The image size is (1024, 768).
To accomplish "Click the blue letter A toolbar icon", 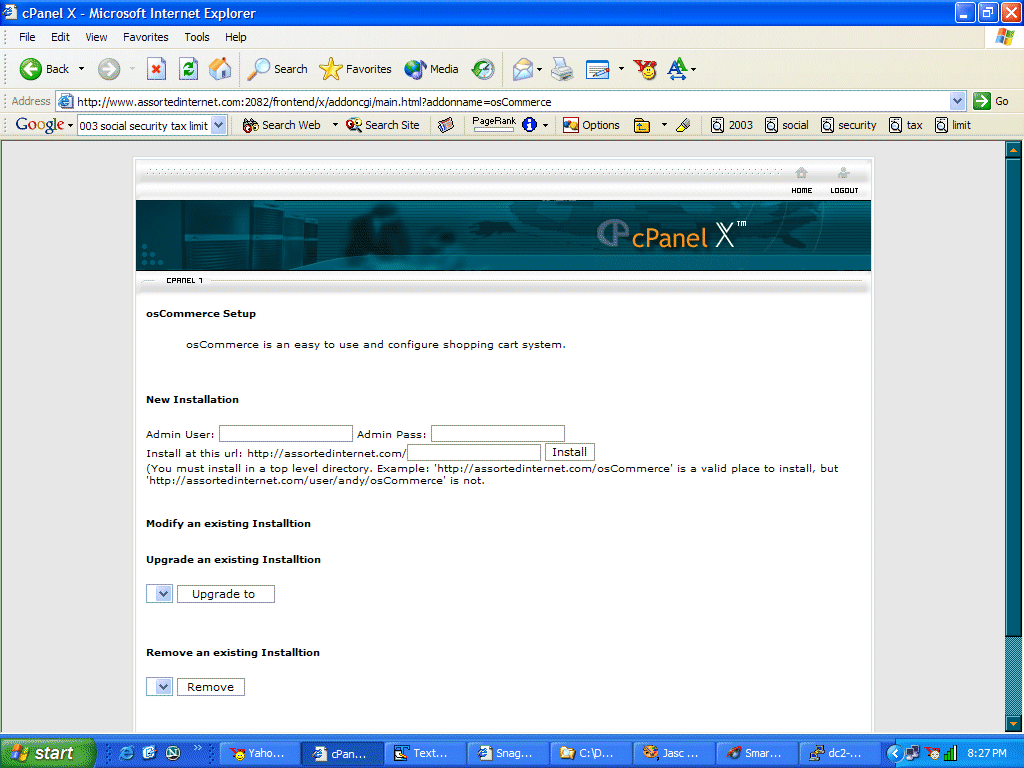I will (x=677, y=69).
